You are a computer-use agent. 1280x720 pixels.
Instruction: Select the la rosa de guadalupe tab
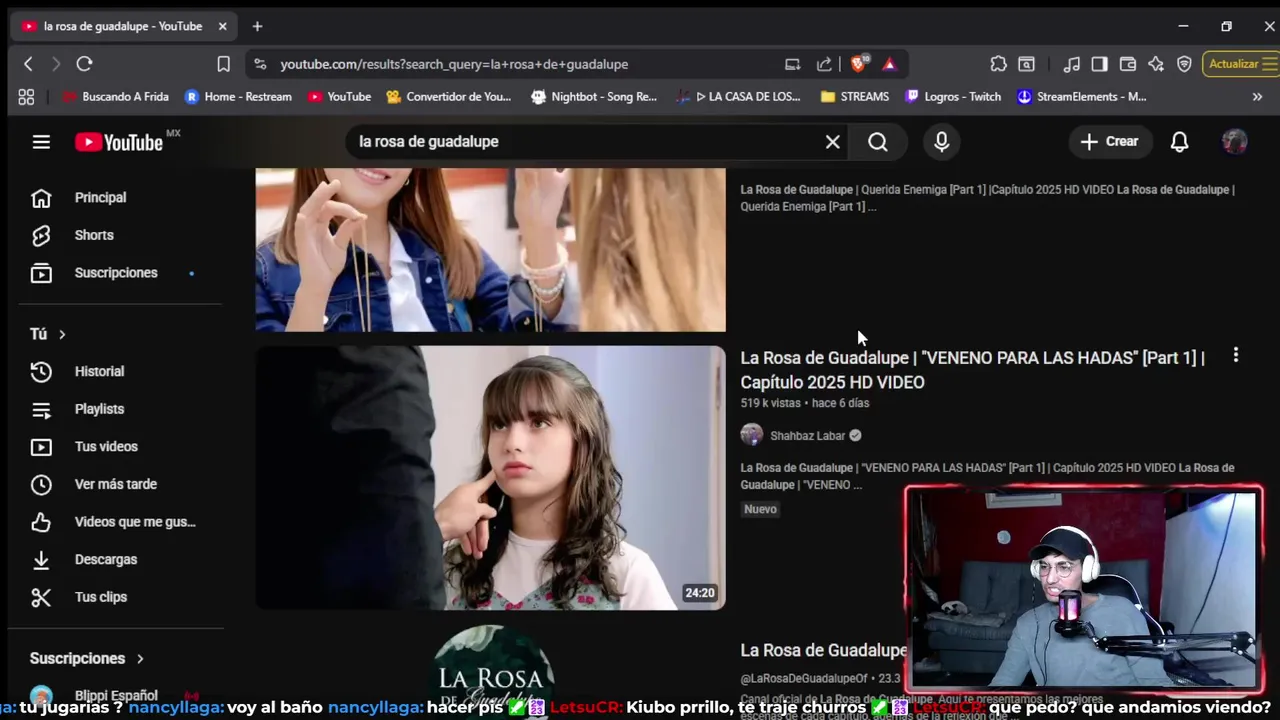click(124, 26)
